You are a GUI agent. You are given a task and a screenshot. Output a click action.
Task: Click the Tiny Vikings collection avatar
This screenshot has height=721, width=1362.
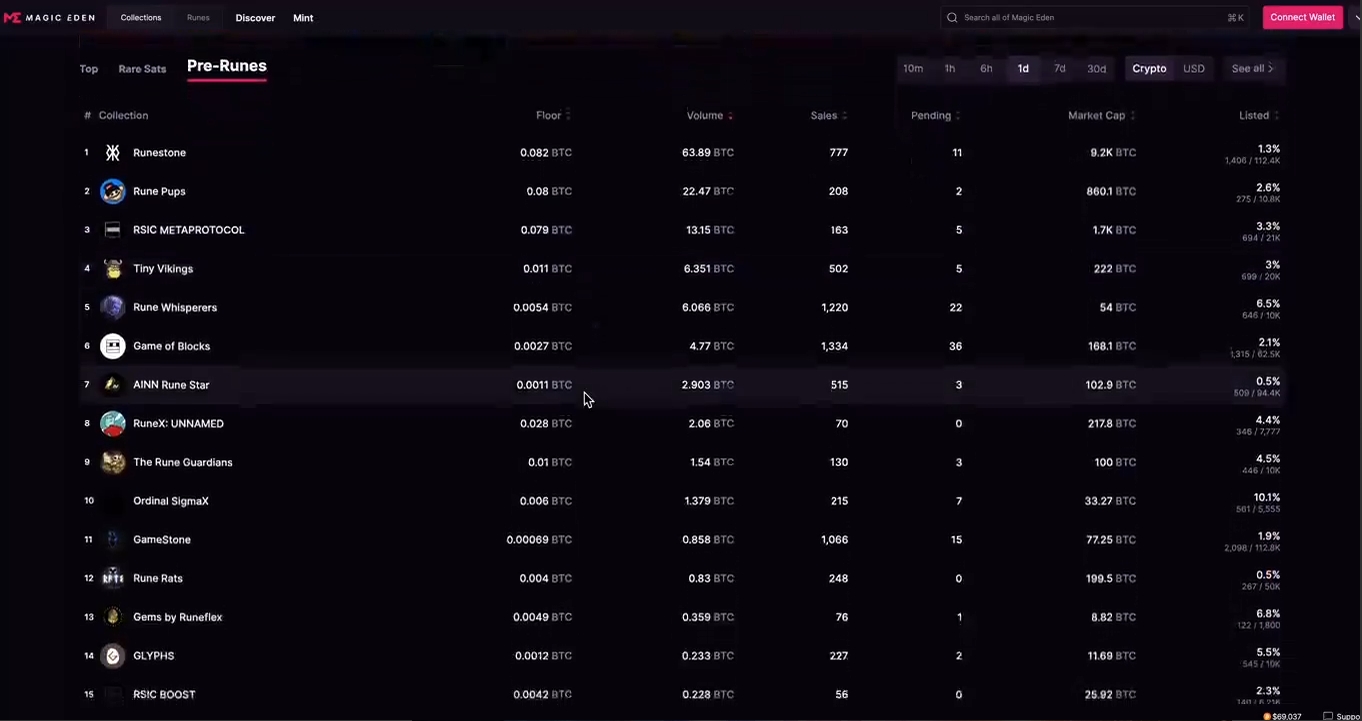(113, 269)
